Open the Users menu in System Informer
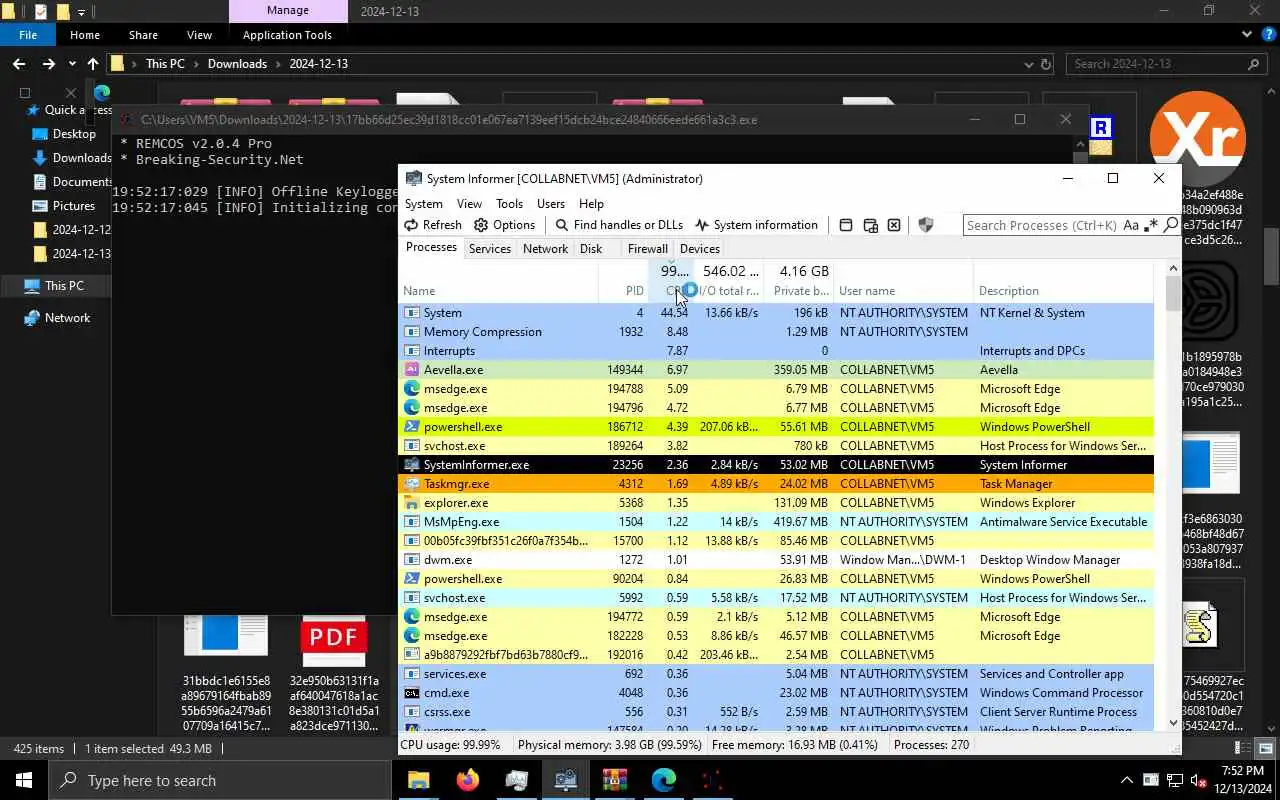Image resolution: width=1280 pixels, height=800 pixels. (x=551, y=203)
